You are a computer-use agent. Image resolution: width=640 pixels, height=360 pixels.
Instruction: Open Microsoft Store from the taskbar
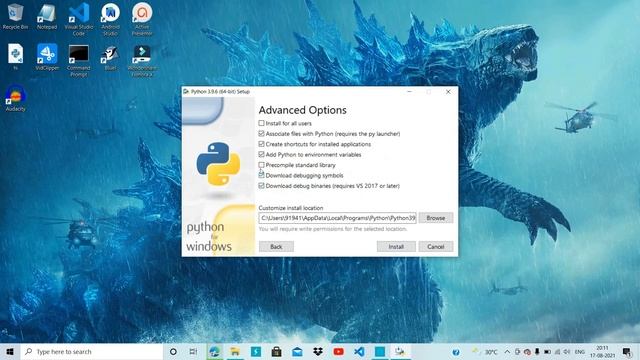276,351
